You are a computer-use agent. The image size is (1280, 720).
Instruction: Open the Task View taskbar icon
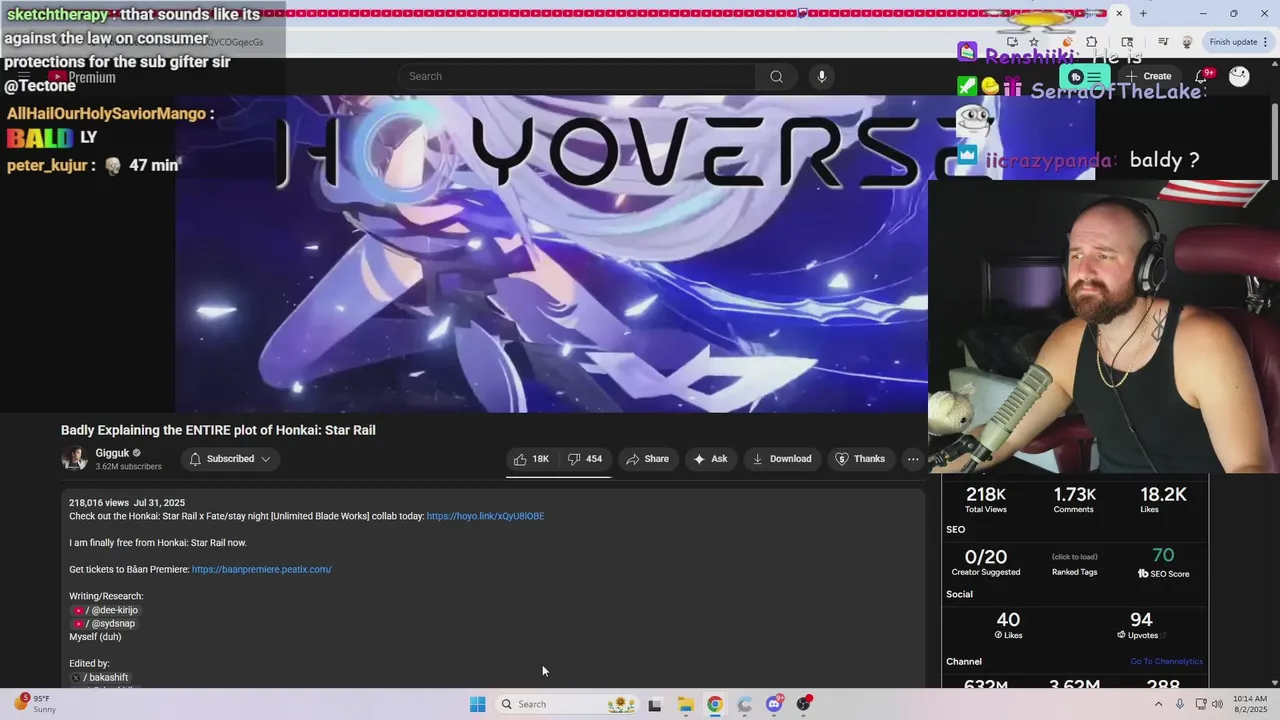click(x=654, y=704)
